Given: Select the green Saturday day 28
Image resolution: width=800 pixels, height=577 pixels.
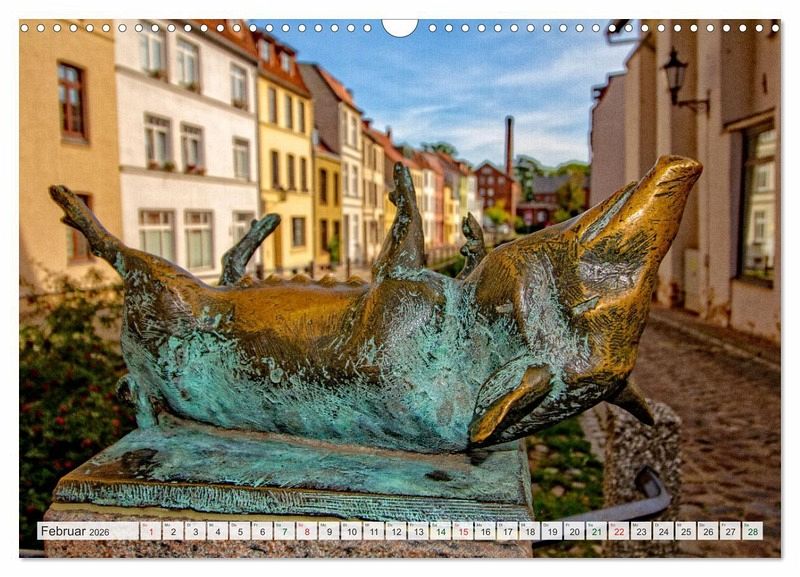Looking at the screenshot, I should [x=753, y=531].
